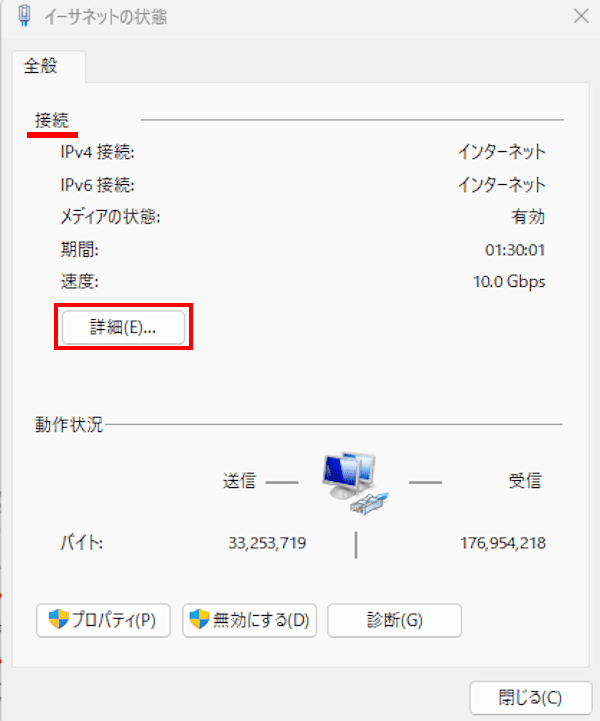Click the 01:30:01 duration value
The image size is (600, 721).
pos(515,250)
